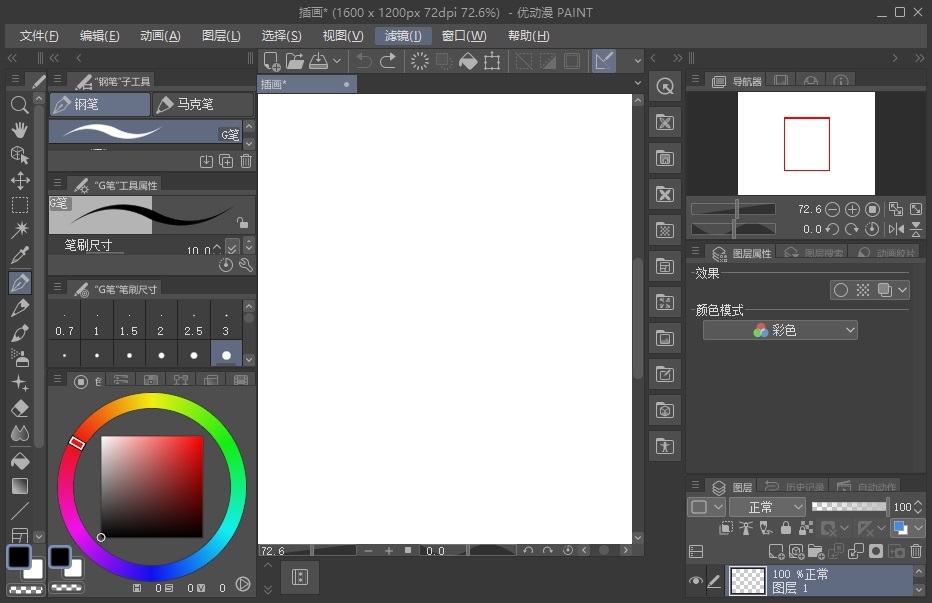Viewport: 932px width, 603px height.
Task: Open the 正常 blend mode dropdown
Action: coord(766,507)
